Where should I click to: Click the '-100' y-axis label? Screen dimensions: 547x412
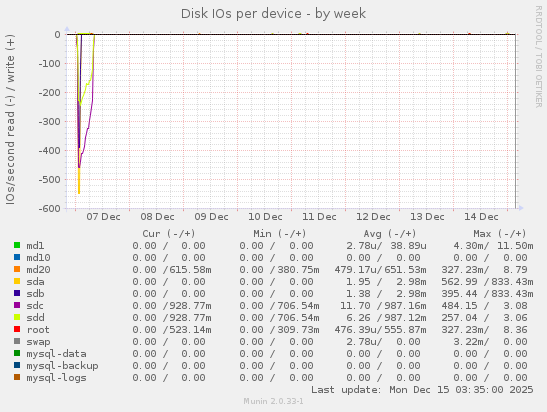(49, 63)
